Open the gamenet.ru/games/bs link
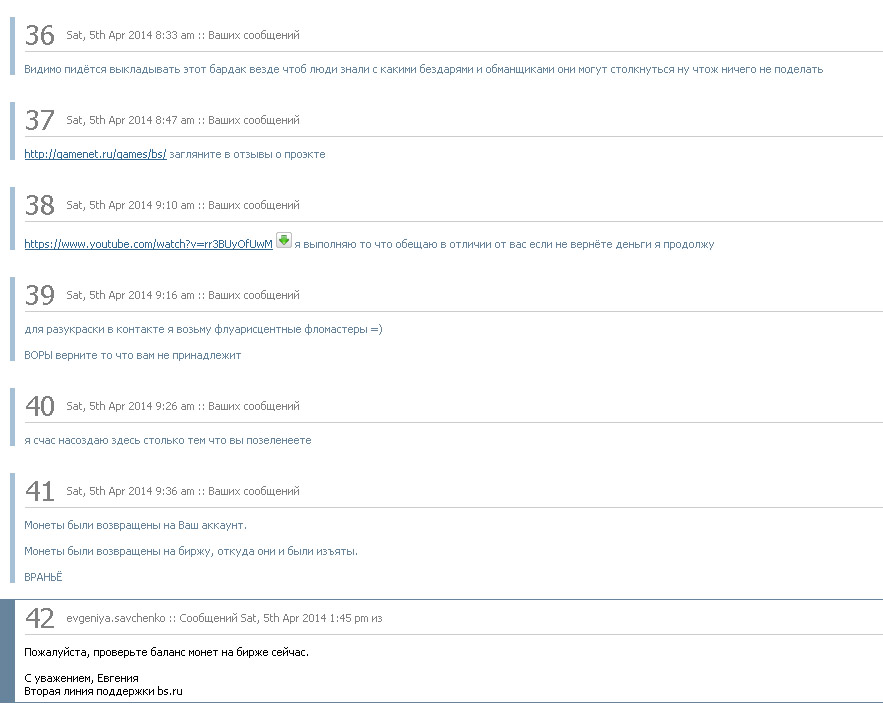883x710 pixels. click(95, 154)
